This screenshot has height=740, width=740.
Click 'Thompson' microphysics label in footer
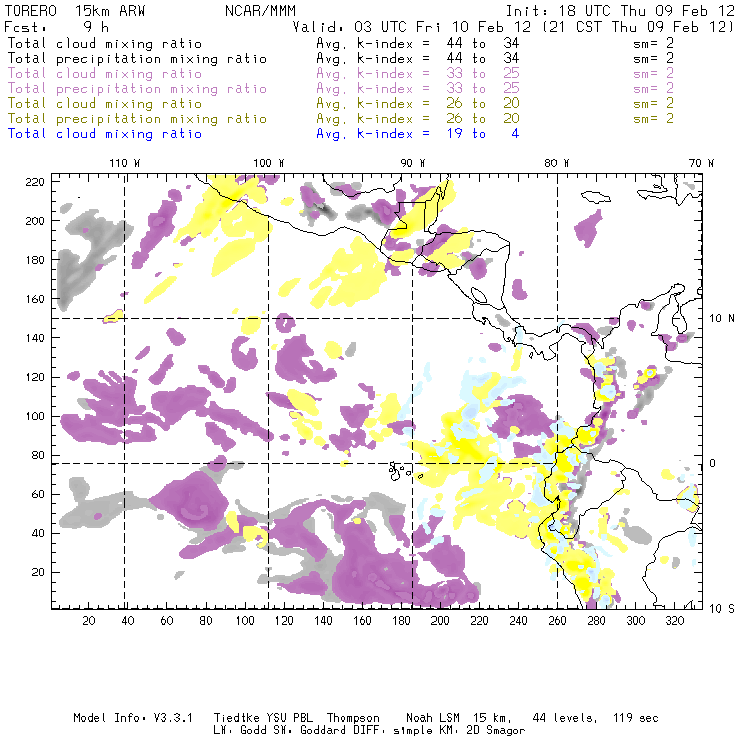click(353, 718)
